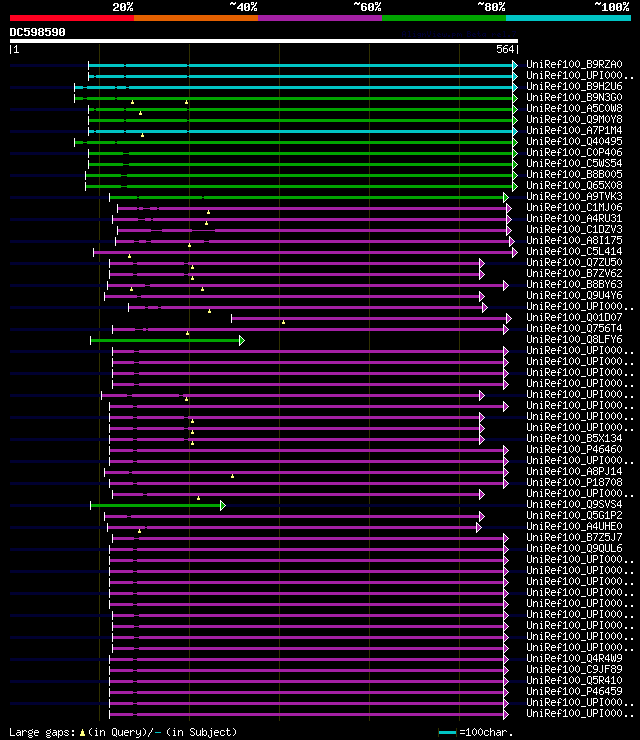The image size is (640, 740).
Task: Open the UniRef100_B9H2U6 hit label
Action: tap(574, 86)
